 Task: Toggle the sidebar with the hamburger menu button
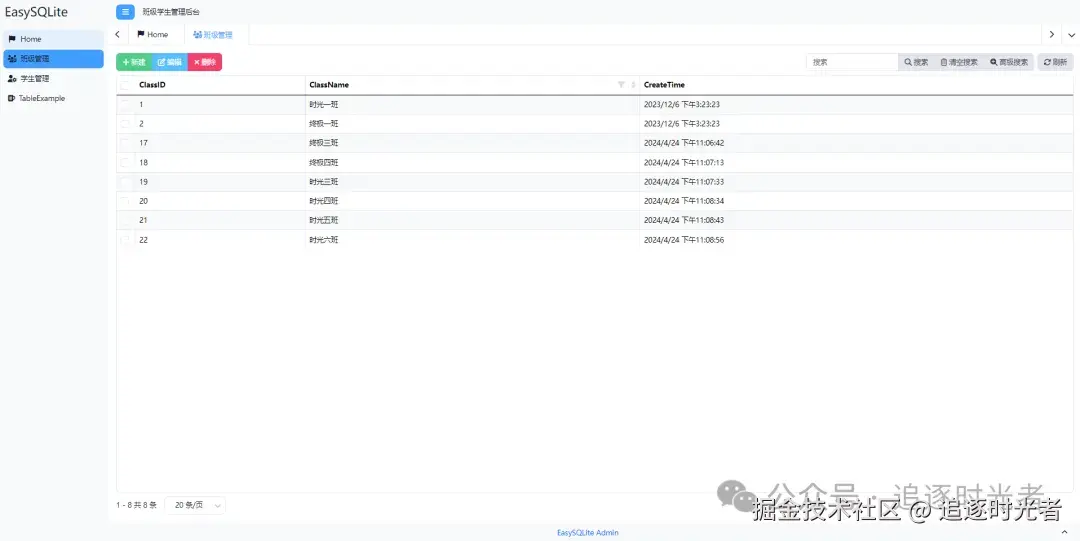pos(125,12)
